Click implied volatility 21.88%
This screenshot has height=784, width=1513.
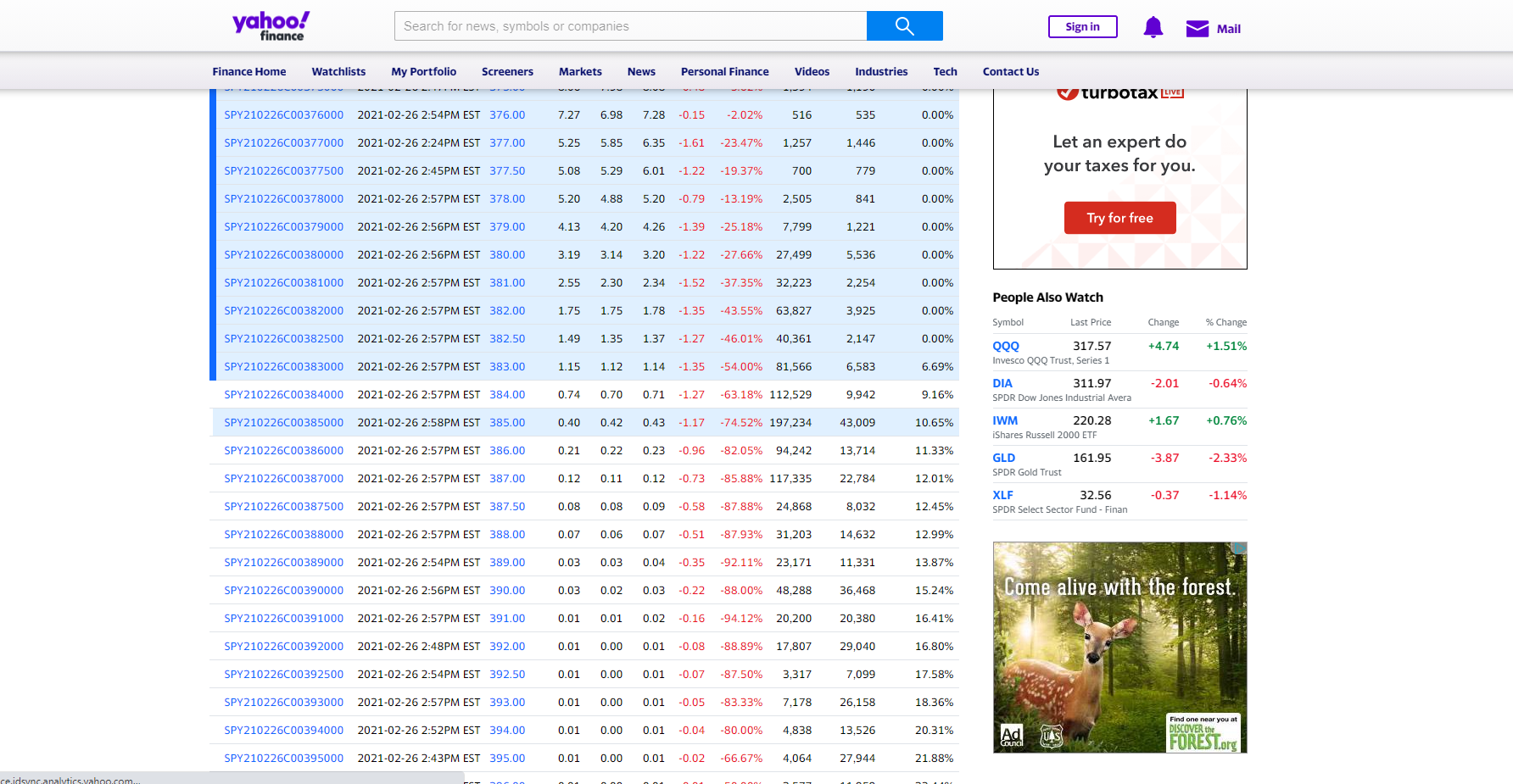pyautogui.click(x=934, y=759)
